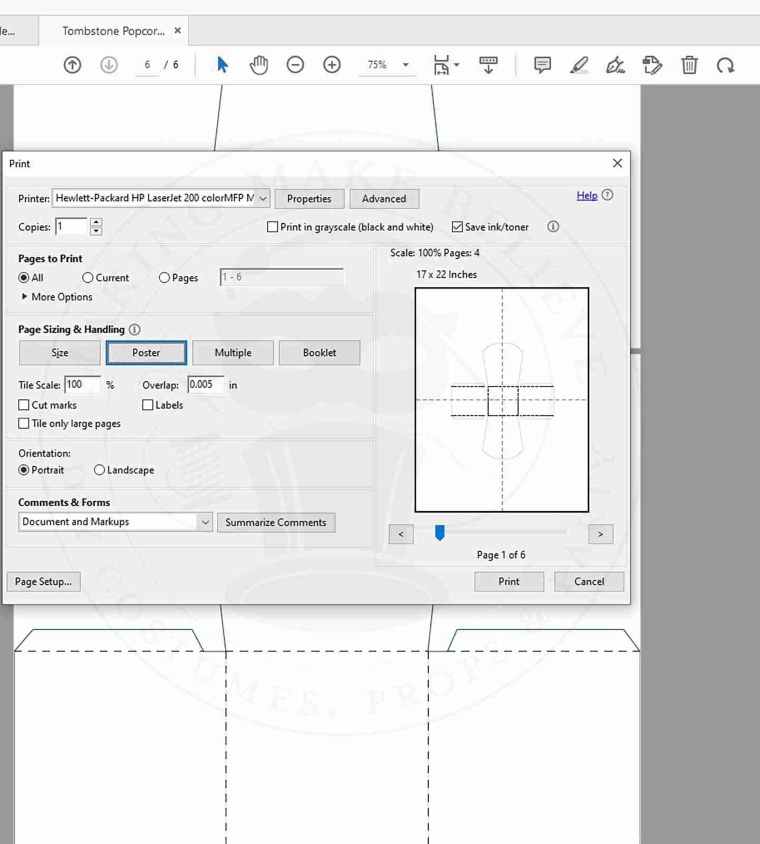The width and height of the screenshot is (760, 844).
Task: Open Page Setup dialog
Action: point(44,581)
